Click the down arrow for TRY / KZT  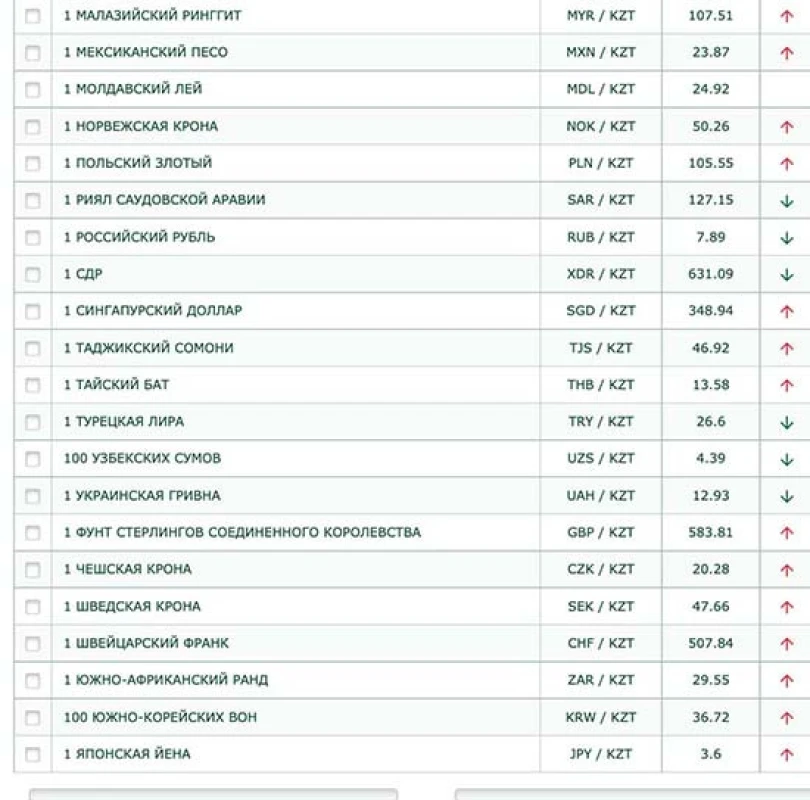click(786, 422)
